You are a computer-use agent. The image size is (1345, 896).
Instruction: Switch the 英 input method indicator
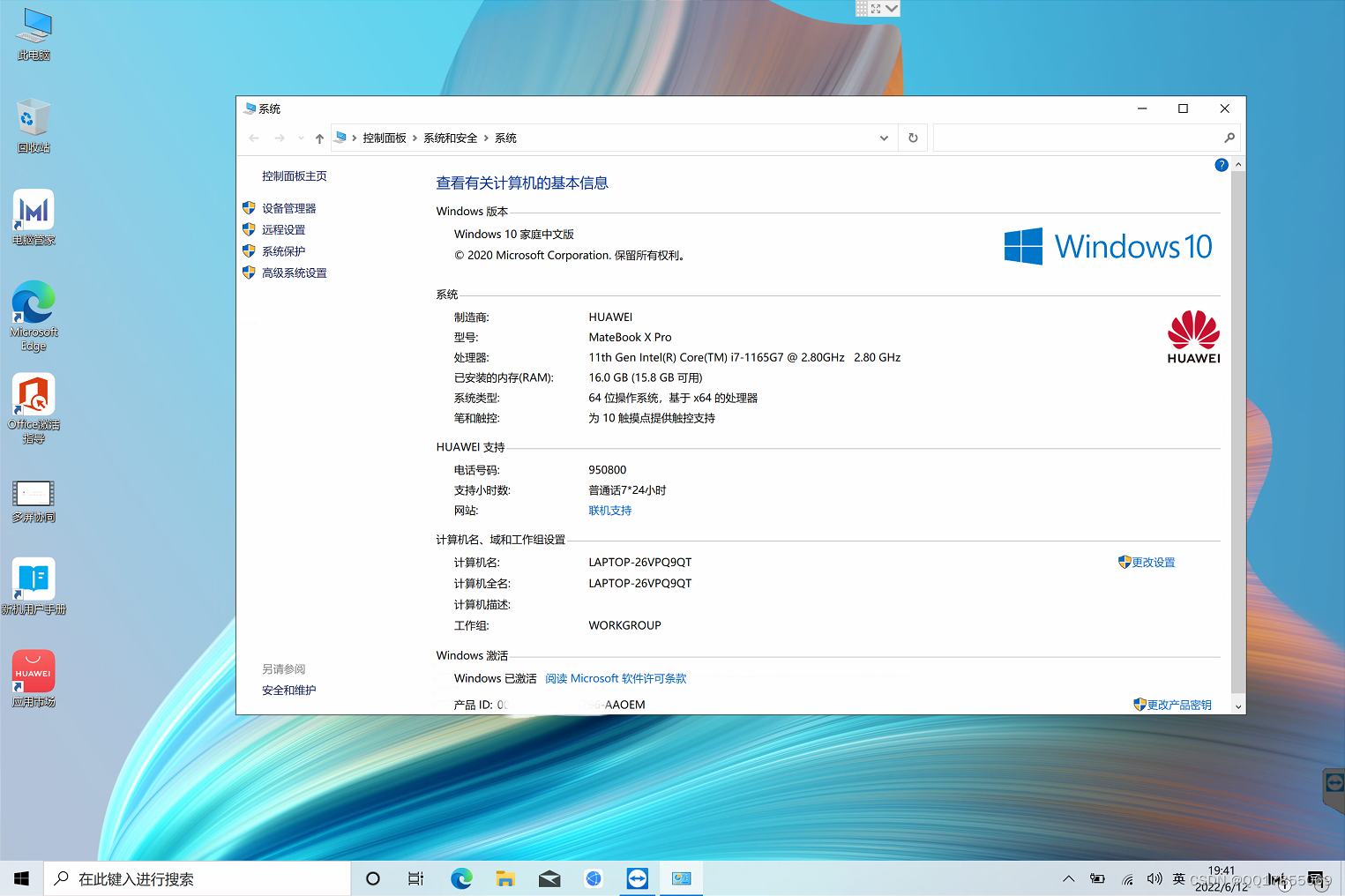coord(1179,878)
